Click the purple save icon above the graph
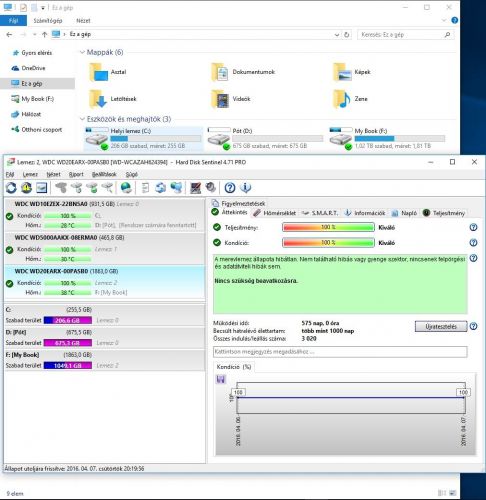Image resolution: width=486 pixels, height=500 pixels. 221,379
